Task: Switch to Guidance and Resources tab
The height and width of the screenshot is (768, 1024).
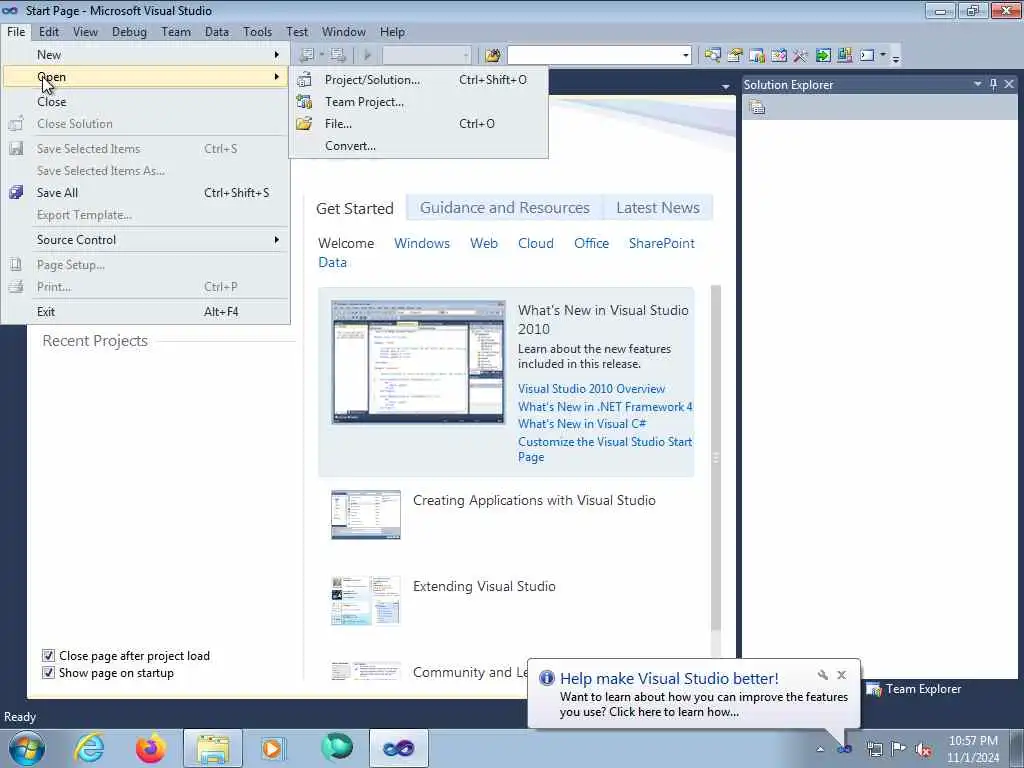Action: 504,208
